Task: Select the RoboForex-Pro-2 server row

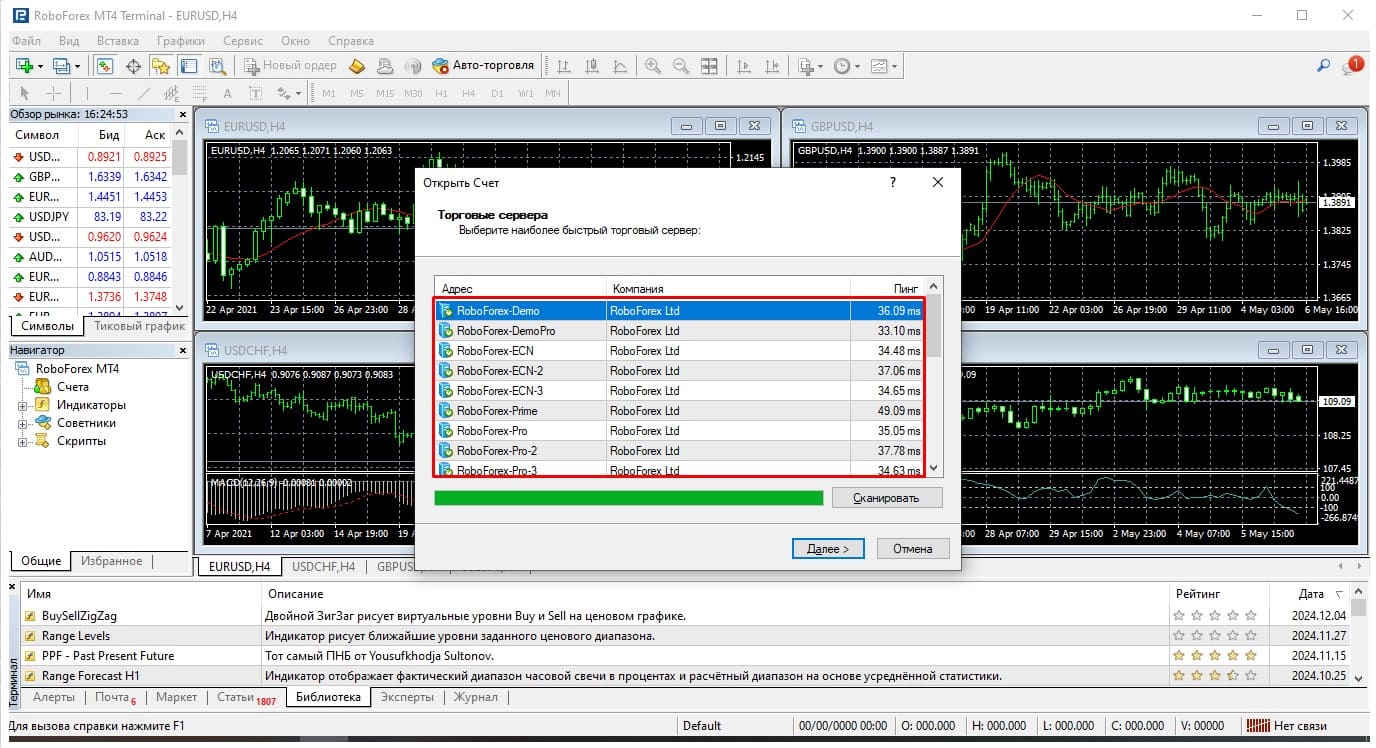Action: (x=680, y=451)
